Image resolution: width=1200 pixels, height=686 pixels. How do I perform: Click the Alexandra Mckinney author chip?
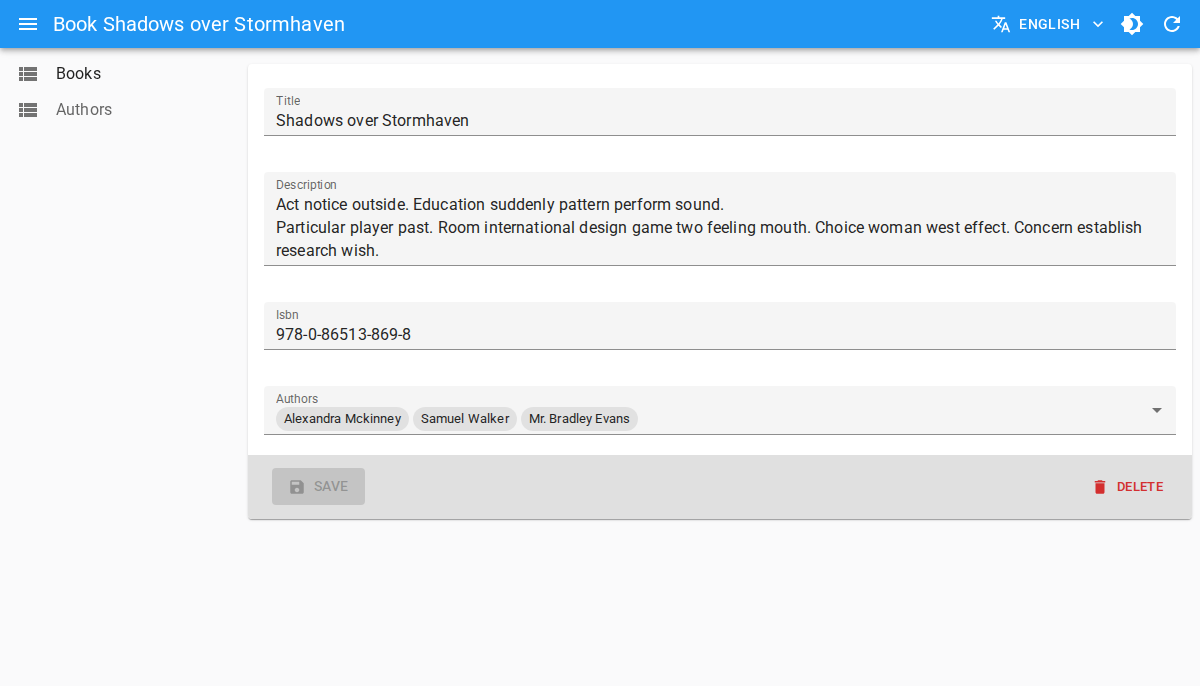[x=342, y=419]
